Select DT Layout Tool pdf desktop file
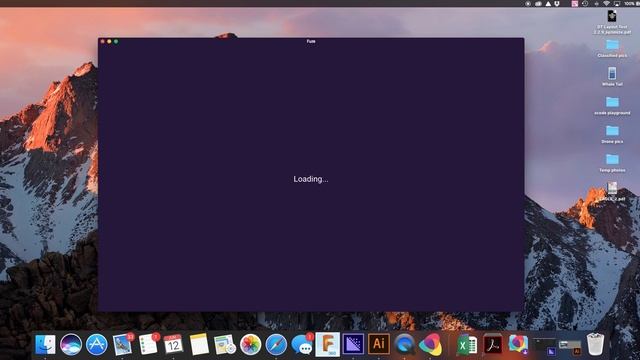The image size is (640, 360). click(x=612, y=22)
